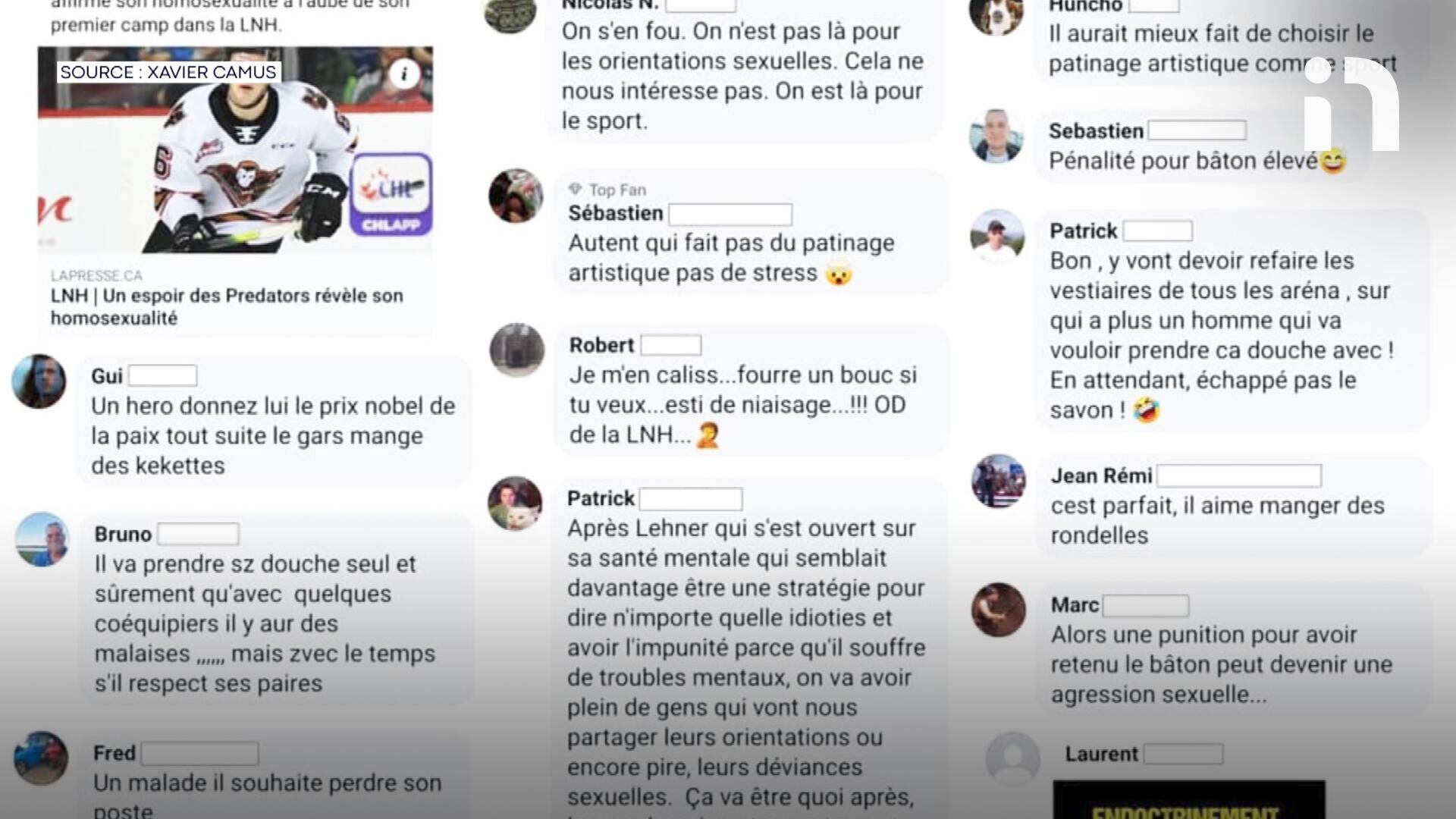Viewport: 1456px width, 819px height.
Task: Click commenter name Sebastien above Pénalité comment
Action: 1096,130
